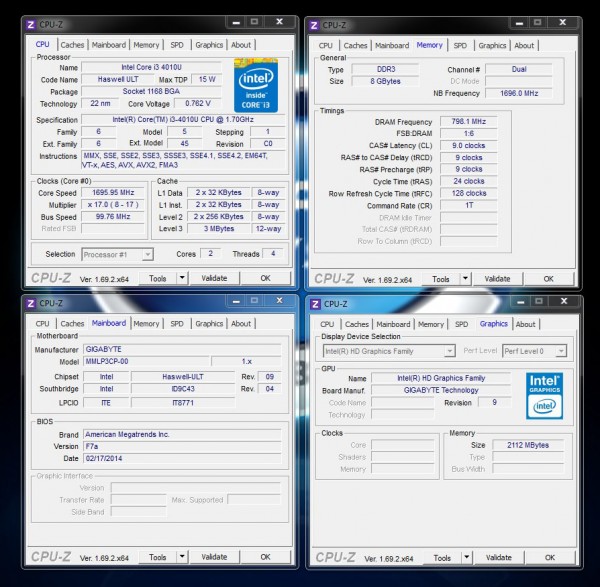Click the Level 3 cache value 3 MBytes
The image size is (600, 587).
coord(219,228)
